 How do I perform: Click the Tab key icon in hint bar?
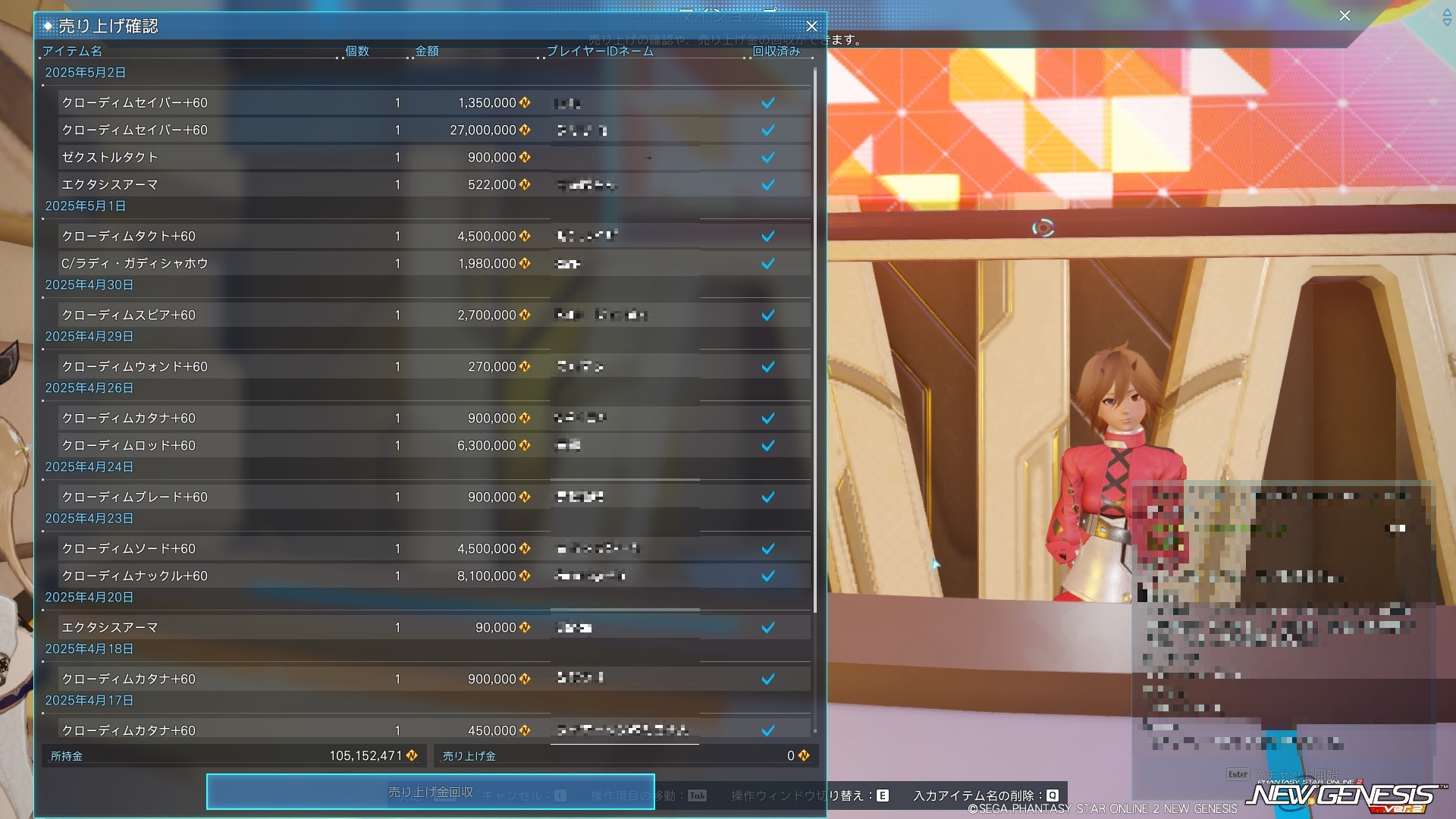pyautogui.click(x=697, y=795)
